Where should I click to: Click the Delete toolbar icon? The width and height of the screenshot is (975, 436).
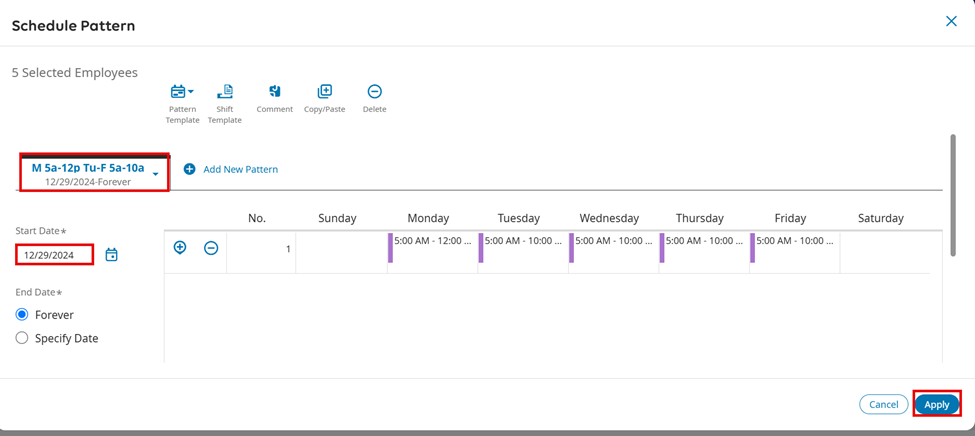coord(375,93)
